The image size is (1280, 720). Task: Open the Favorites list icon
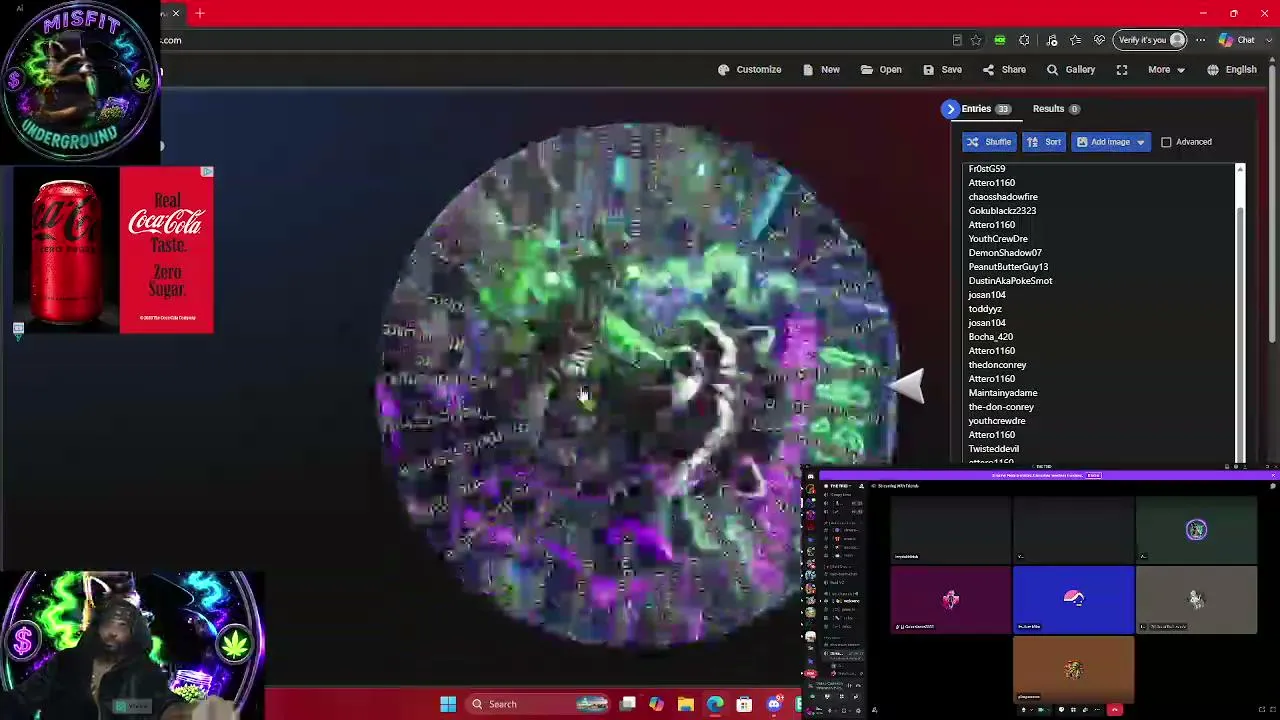pos(1075,40)
